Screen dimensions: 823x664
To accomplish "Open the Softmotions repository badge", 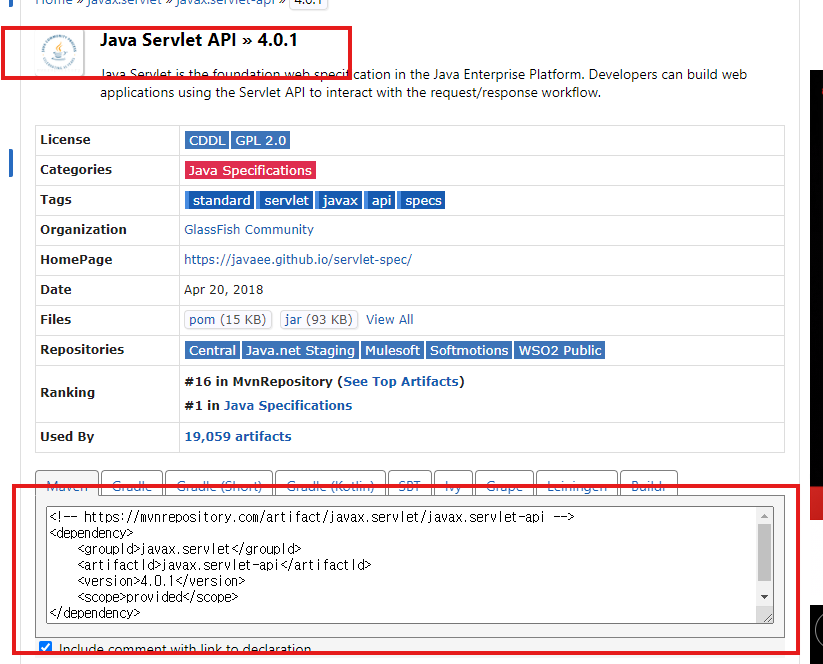I will [469, 350].
